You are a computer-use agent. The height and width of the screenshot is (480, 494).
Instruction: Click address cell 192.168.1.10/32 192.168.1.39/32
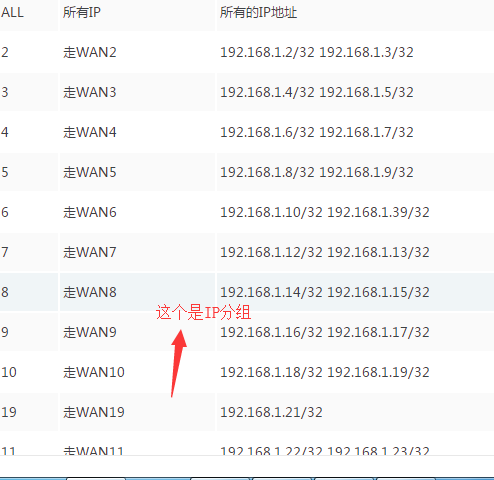(x=325, y=212)
